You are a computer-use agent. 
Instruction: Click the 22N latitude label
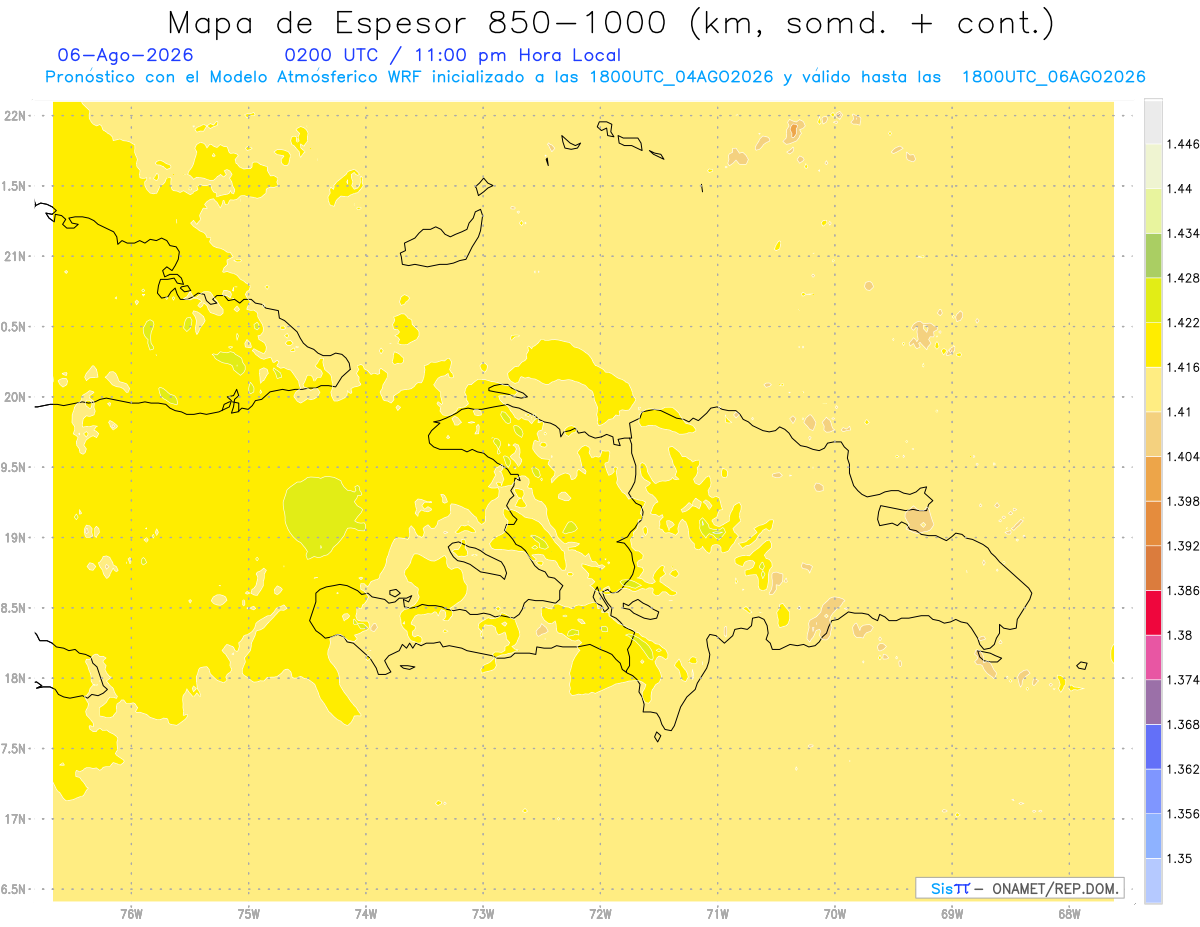tap(16, 116)
